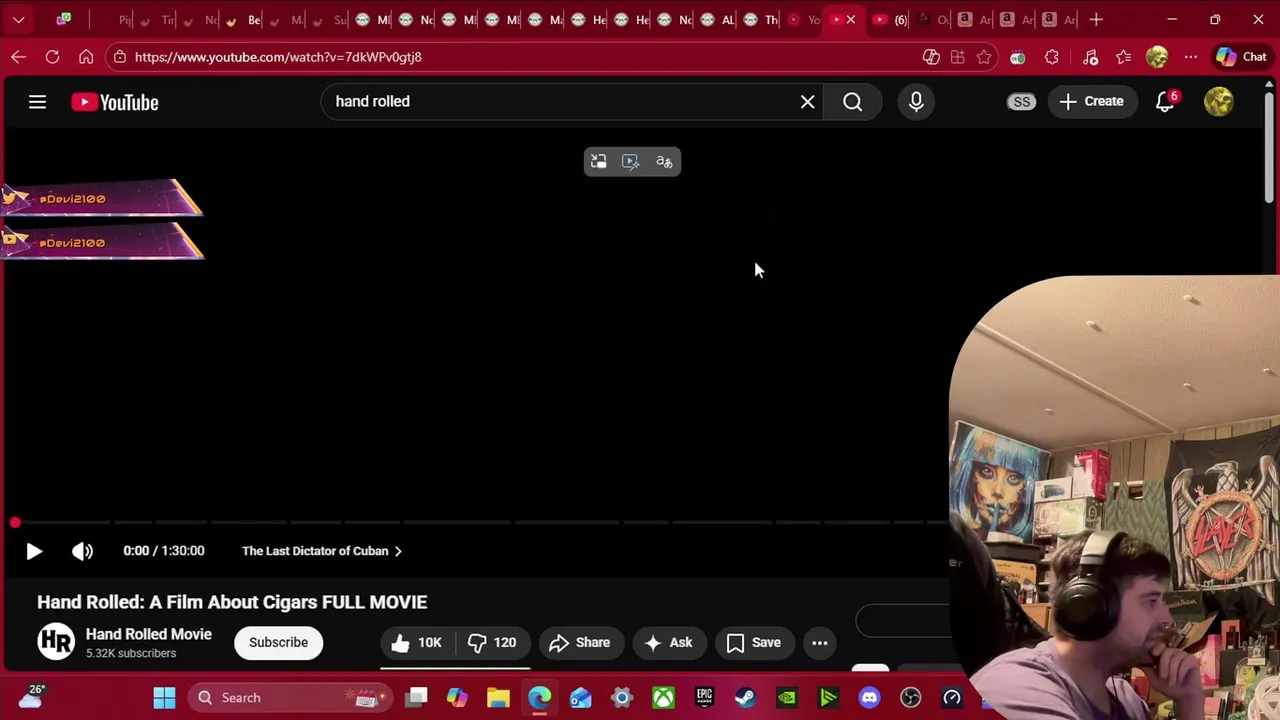Open the Hand Rolled Movie channel name

149,634
